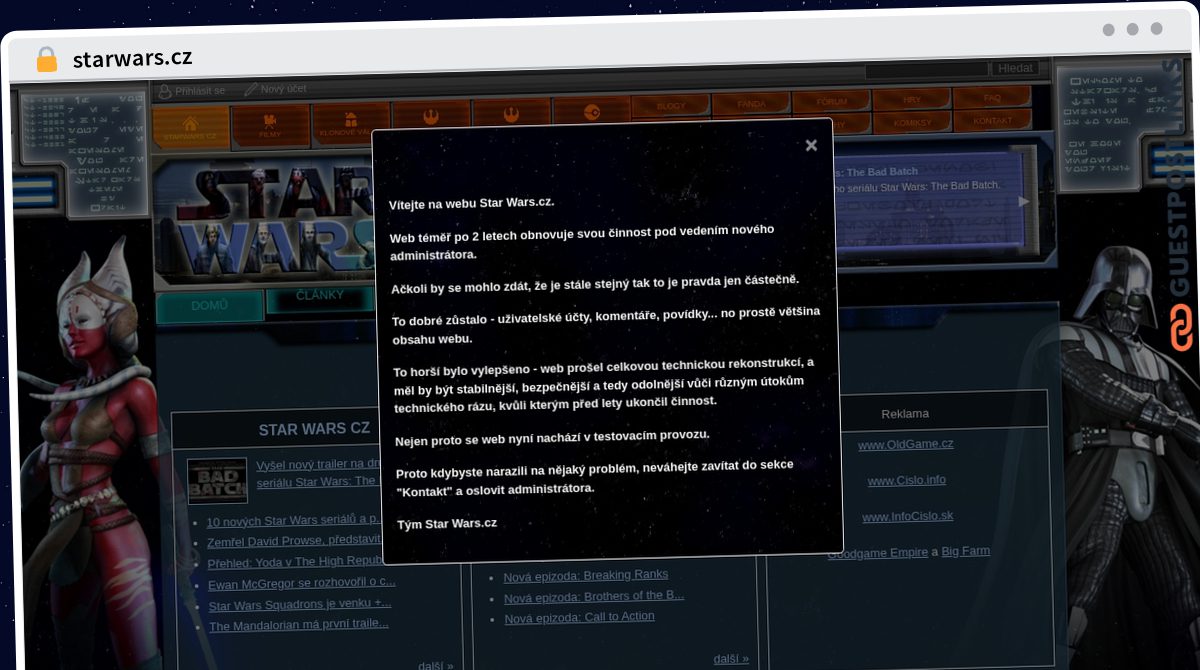Open the Hry menu item

coord(911,99)
